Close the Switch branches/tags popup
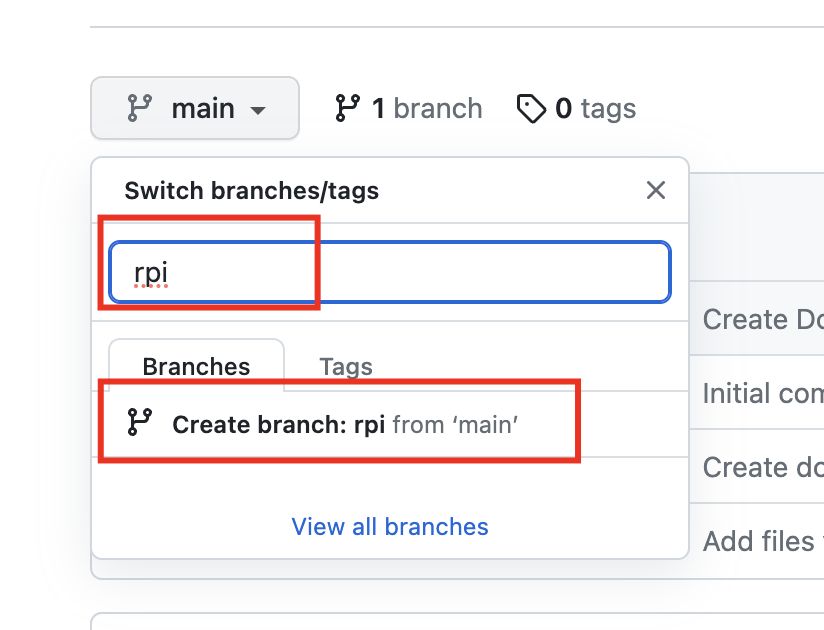Image resolution: width=824 pixels, height=630 pixels. click(656, 190)
